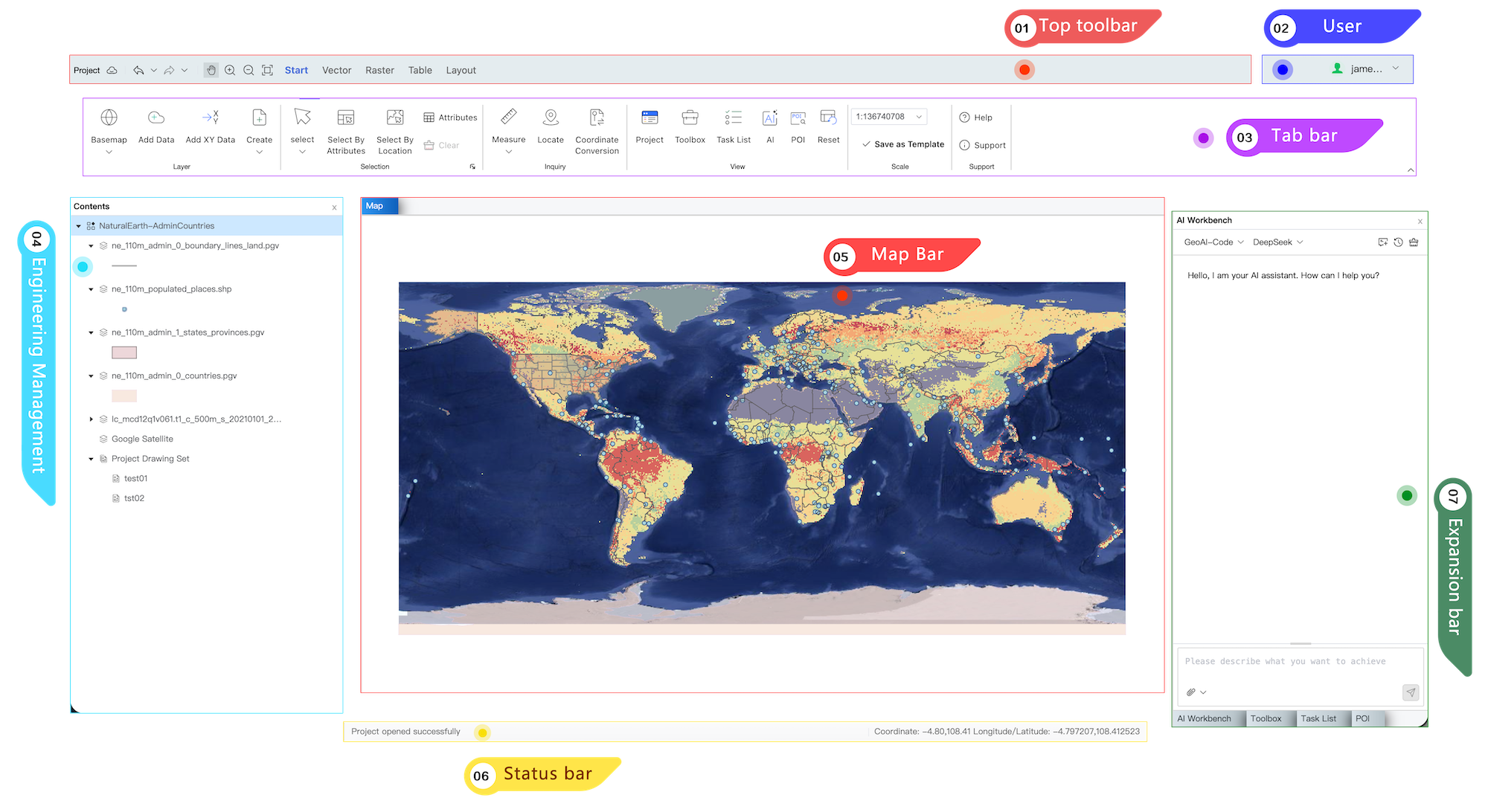Click the Attributes button
The image size is (1488, 812).
tap(450, 117)
